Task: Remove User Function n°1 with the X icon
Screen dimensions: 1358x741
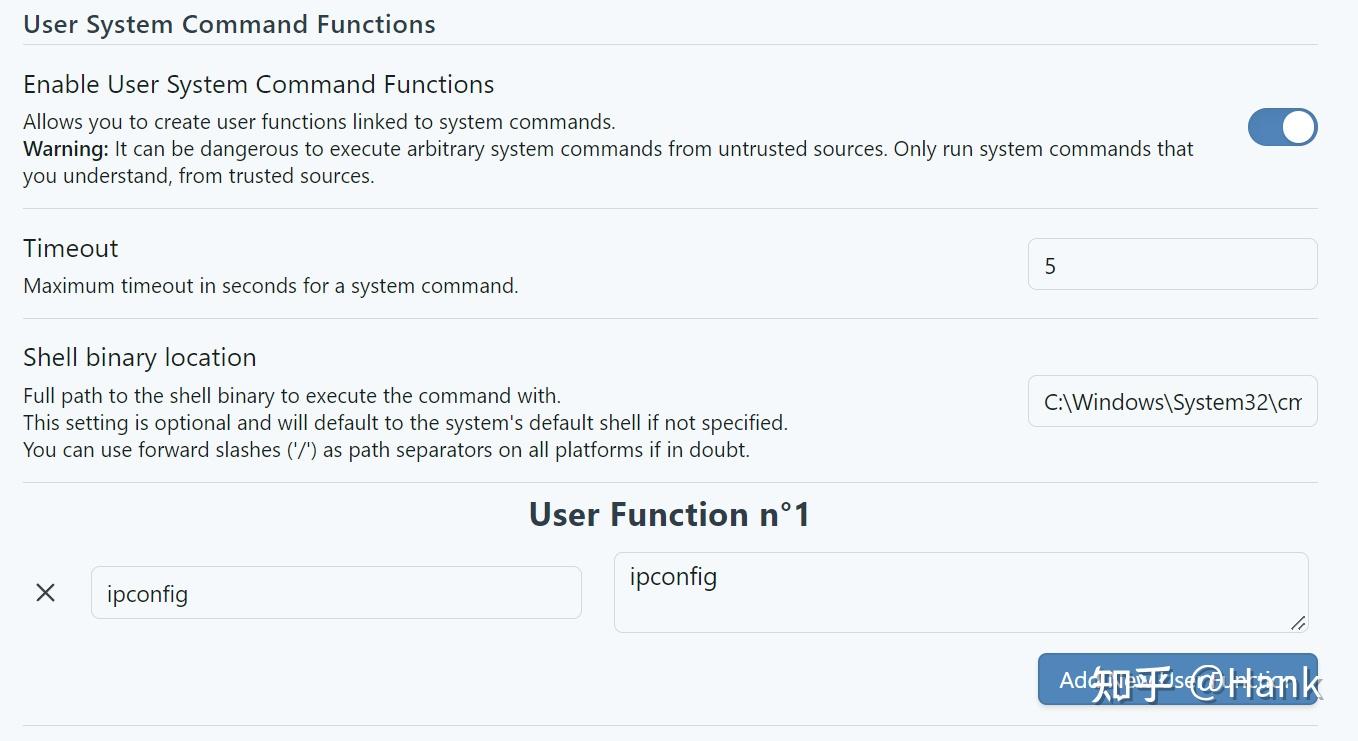Action: point(45,593)
